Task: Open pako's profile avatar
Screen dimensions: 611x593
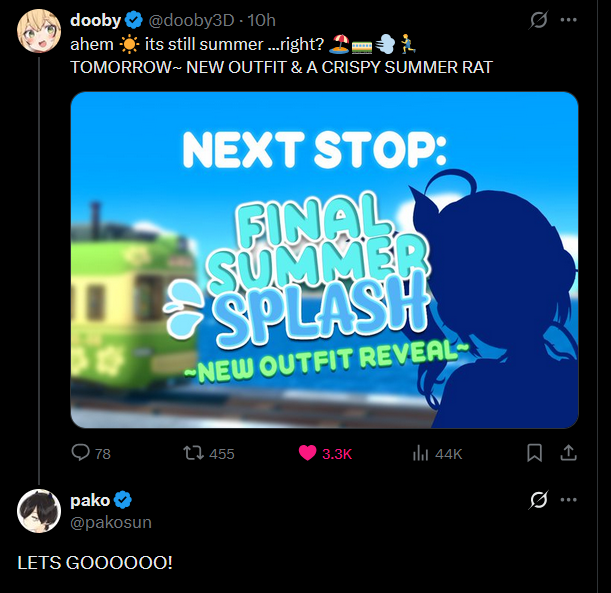Action: point(39,511)
